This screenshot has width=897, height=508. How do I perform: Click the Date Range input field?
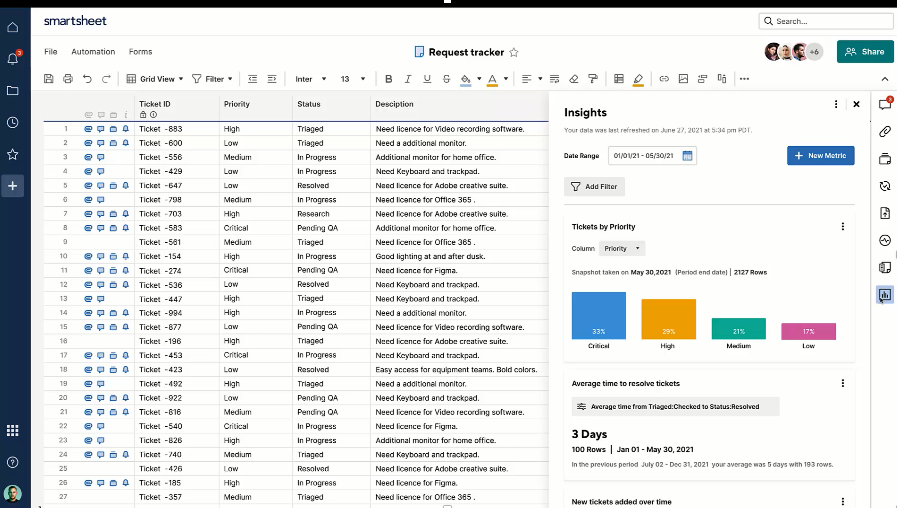(652, 156)
